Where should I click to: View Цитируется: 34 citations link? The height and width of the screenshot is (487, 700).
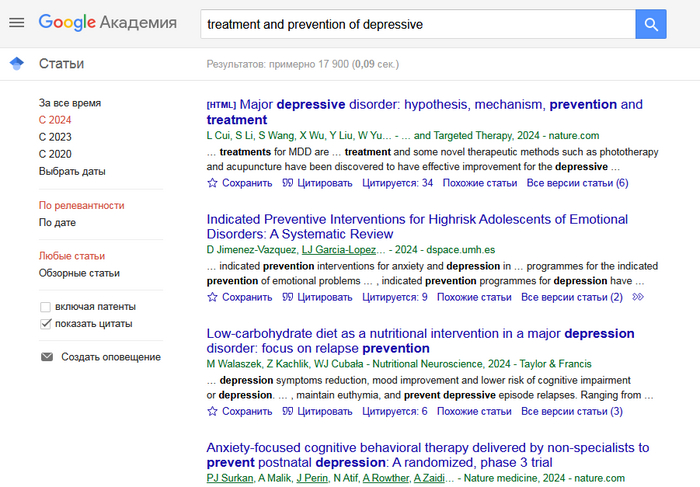tap(397, 183)
